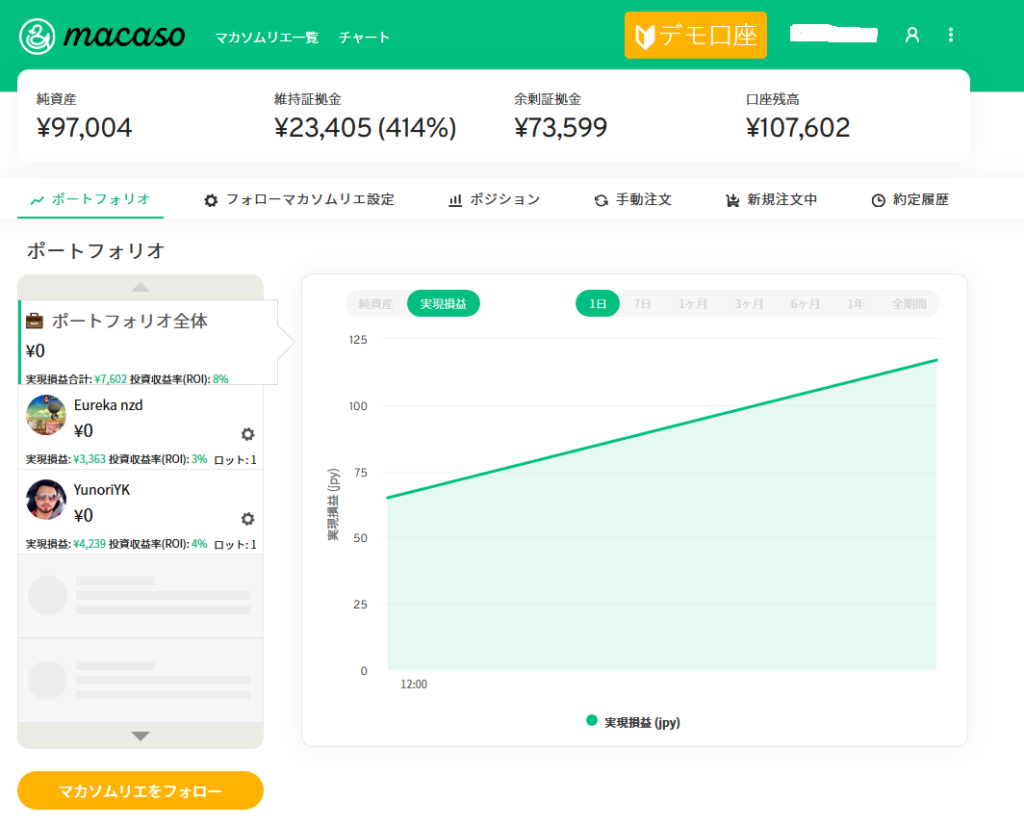
Task: Click YunoriYK avatar image
Action: pos(46,499)
